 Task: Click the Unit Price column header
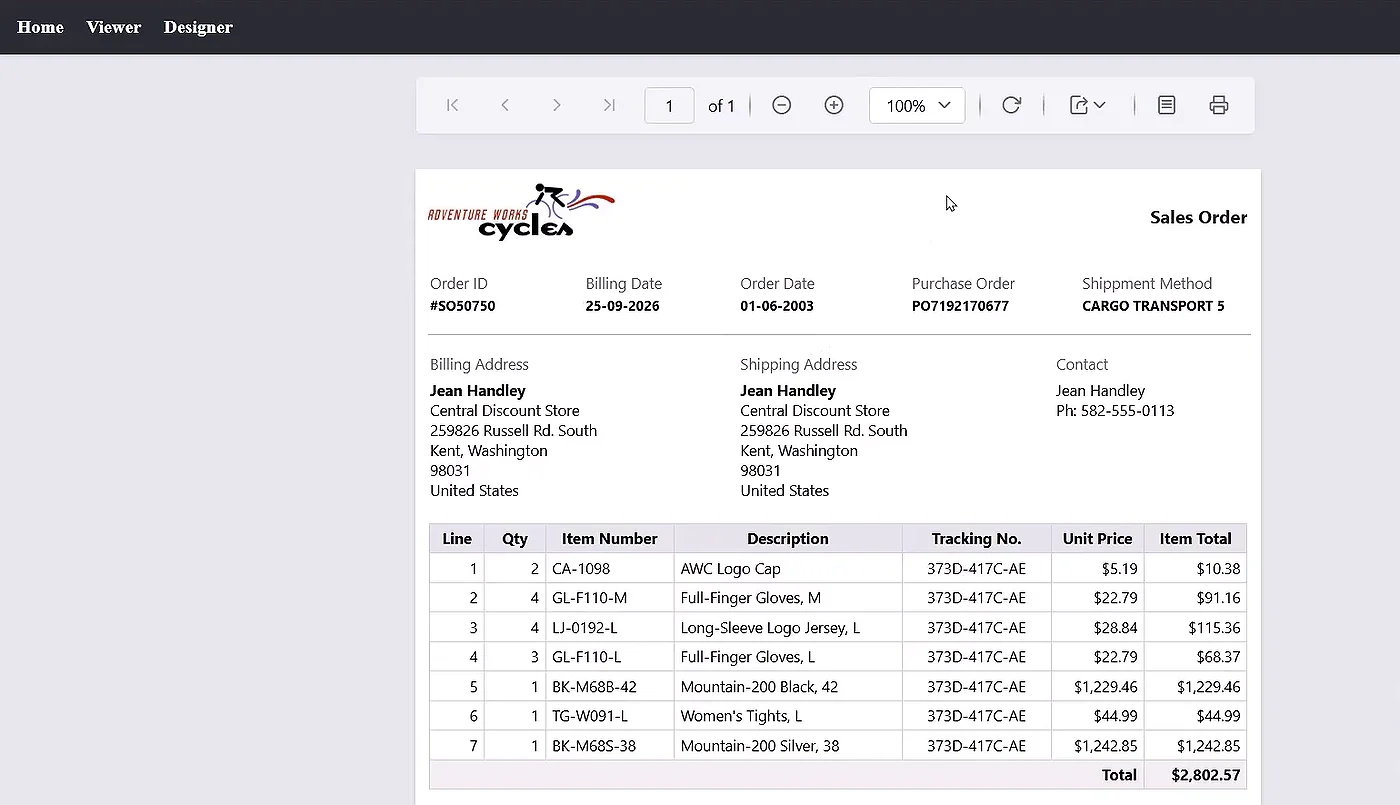pyautogui.click(x=1098, y=538)
